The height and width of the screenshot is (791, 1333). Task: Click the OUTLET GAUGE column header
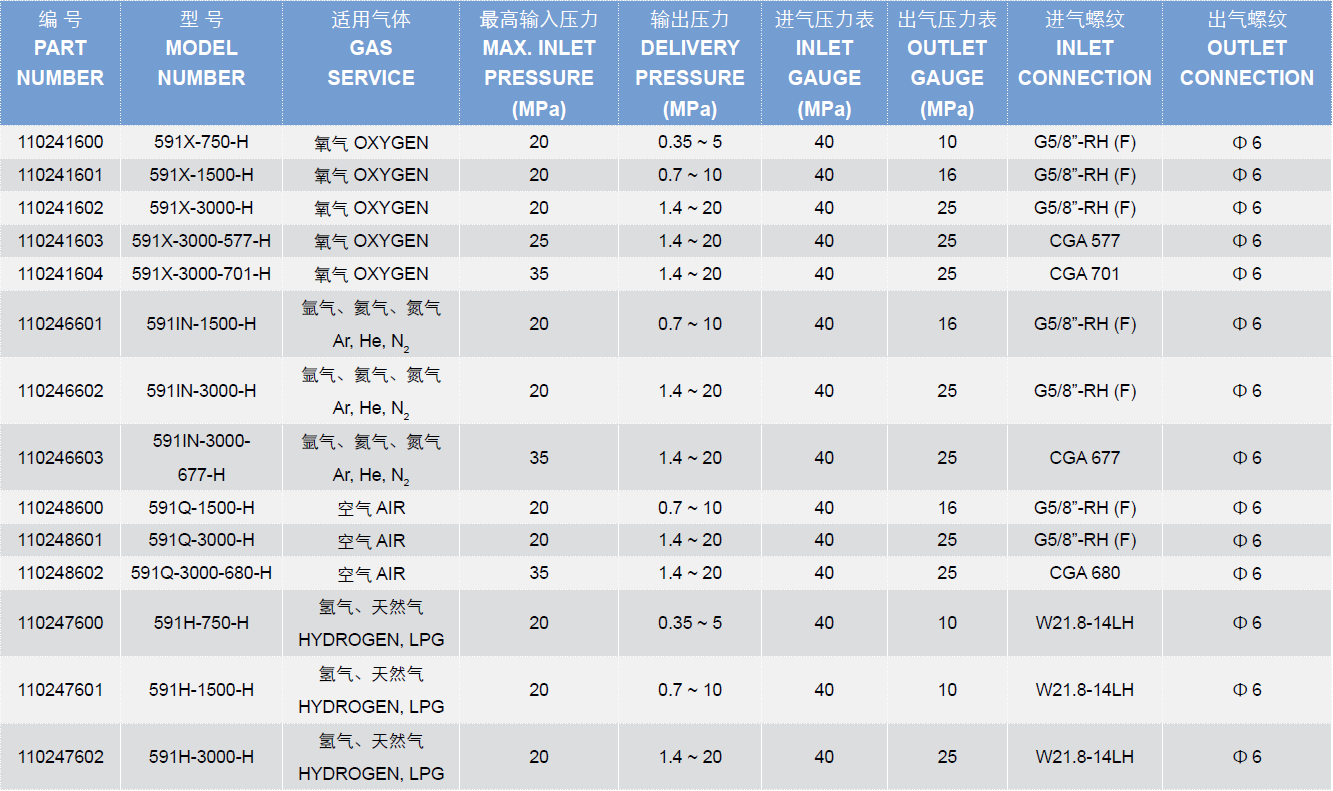coord(947,62)
